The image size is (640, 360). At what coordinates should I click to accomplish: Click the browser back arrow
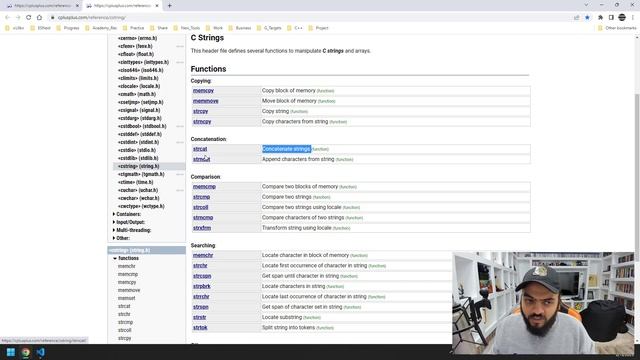(x=7, y=18)
